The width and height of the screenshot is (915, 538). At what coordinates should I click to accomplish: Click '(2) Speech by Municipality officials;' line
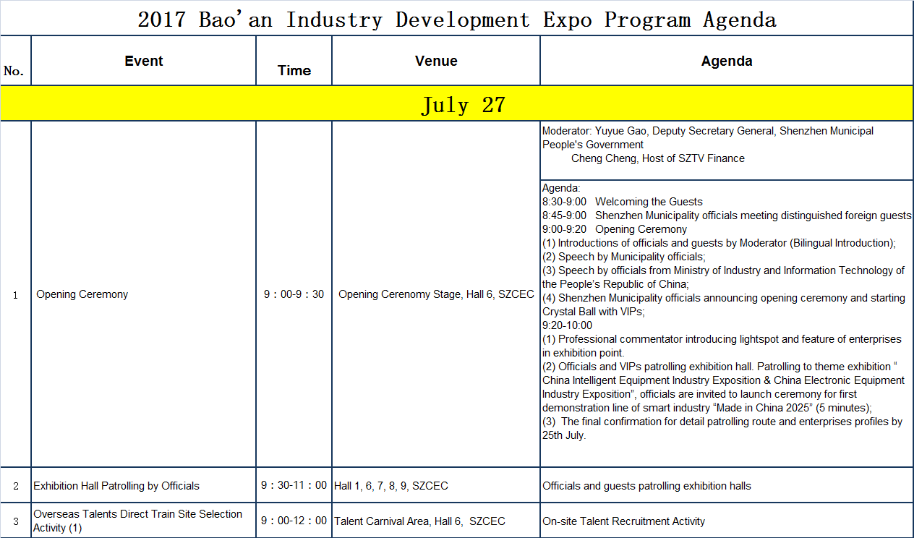pyautogui.click(x=624, y=257)
